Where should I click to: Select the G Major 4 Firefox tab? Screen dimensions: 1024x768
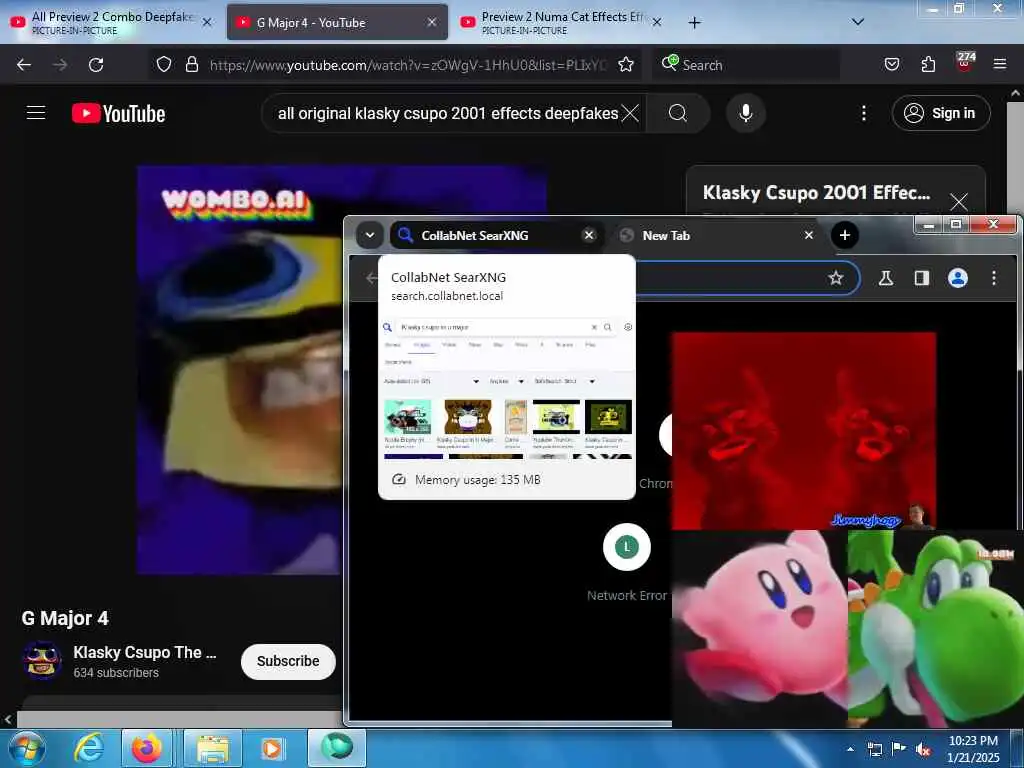pyautogui.click(x=337, y=22)
